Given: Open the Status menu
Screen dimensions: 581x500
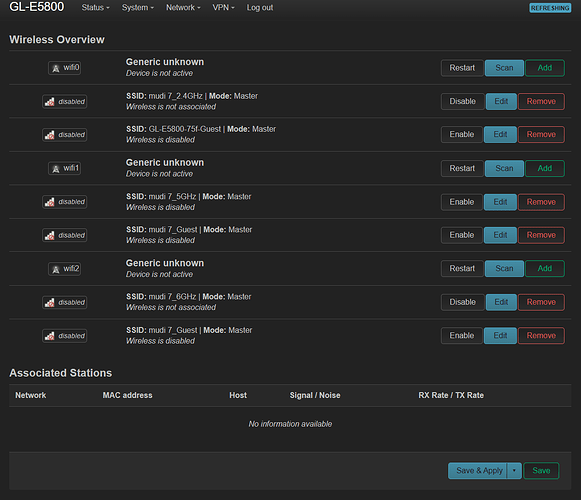Looking at the screenshot, I should pos(95,7).
